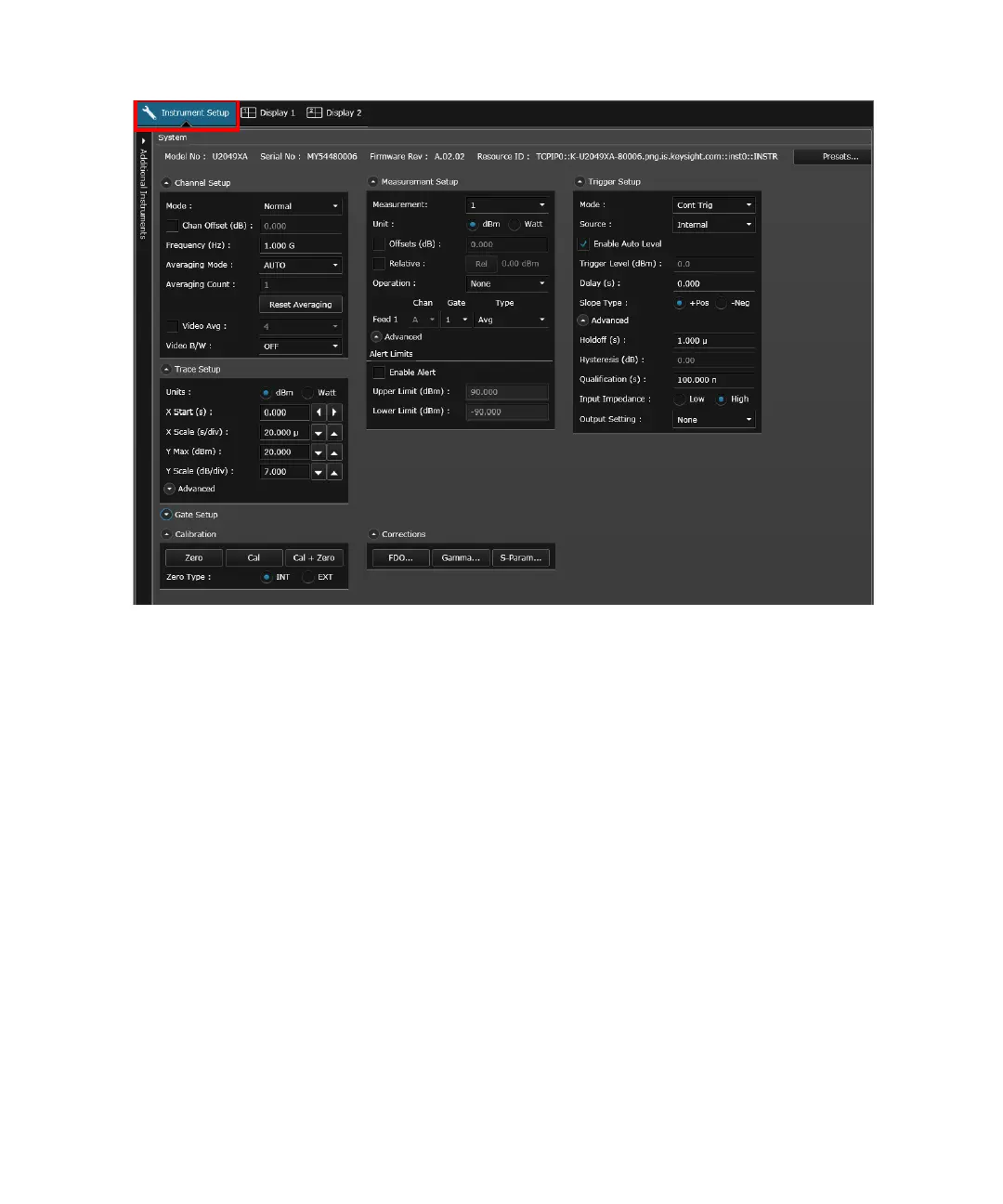
Task: Collapse the Trace Setup section
Action: (166, 370)
